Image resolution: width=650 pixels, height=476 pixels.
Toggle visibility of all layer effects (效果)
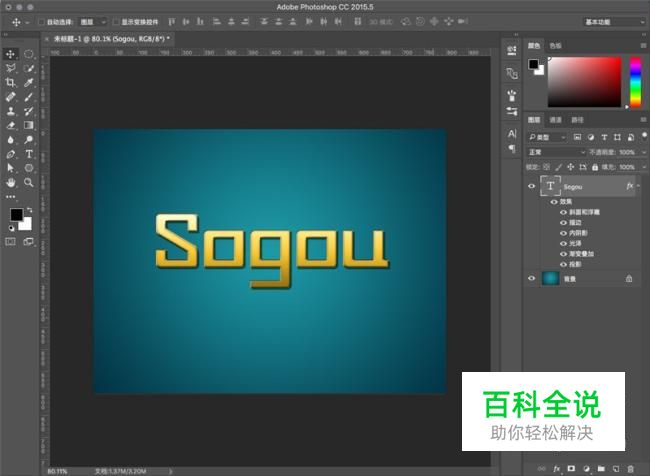554,202
